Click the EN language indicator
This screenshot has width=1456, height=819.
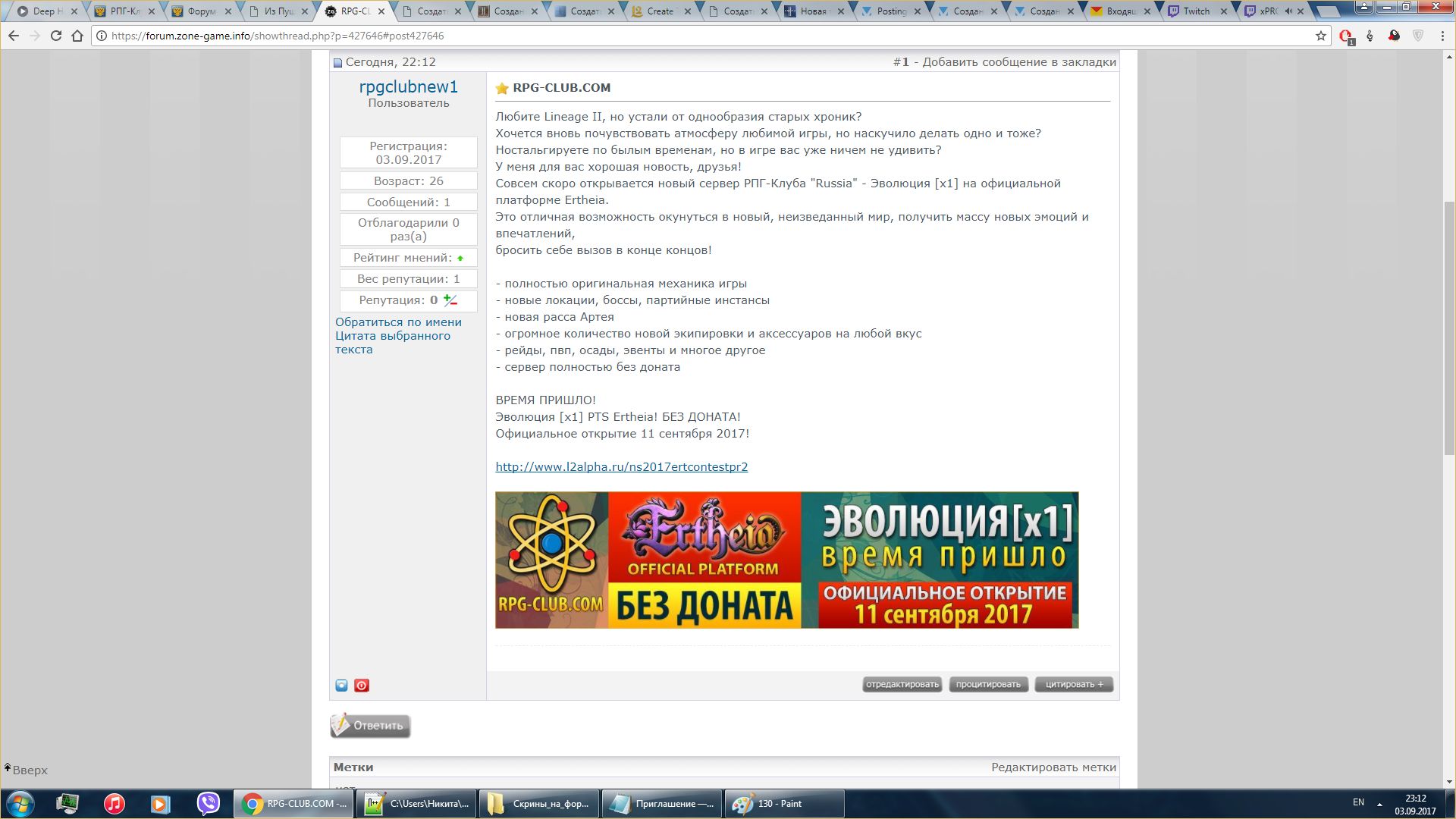coord(1358,802)
